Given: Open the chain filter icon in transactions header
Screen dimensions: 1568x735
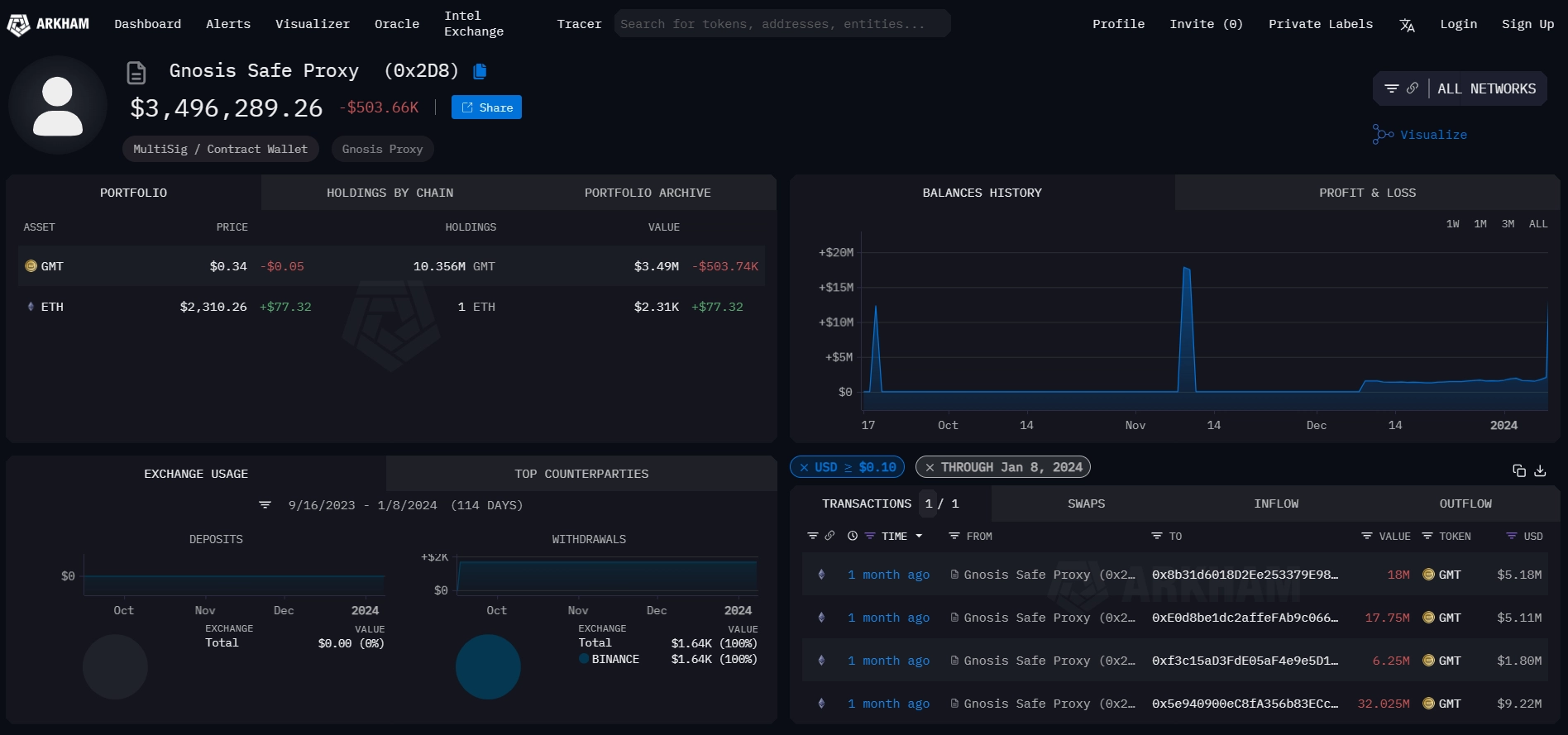Looking at the screenshot, I should pyautogui.click(x=813, y=536).
